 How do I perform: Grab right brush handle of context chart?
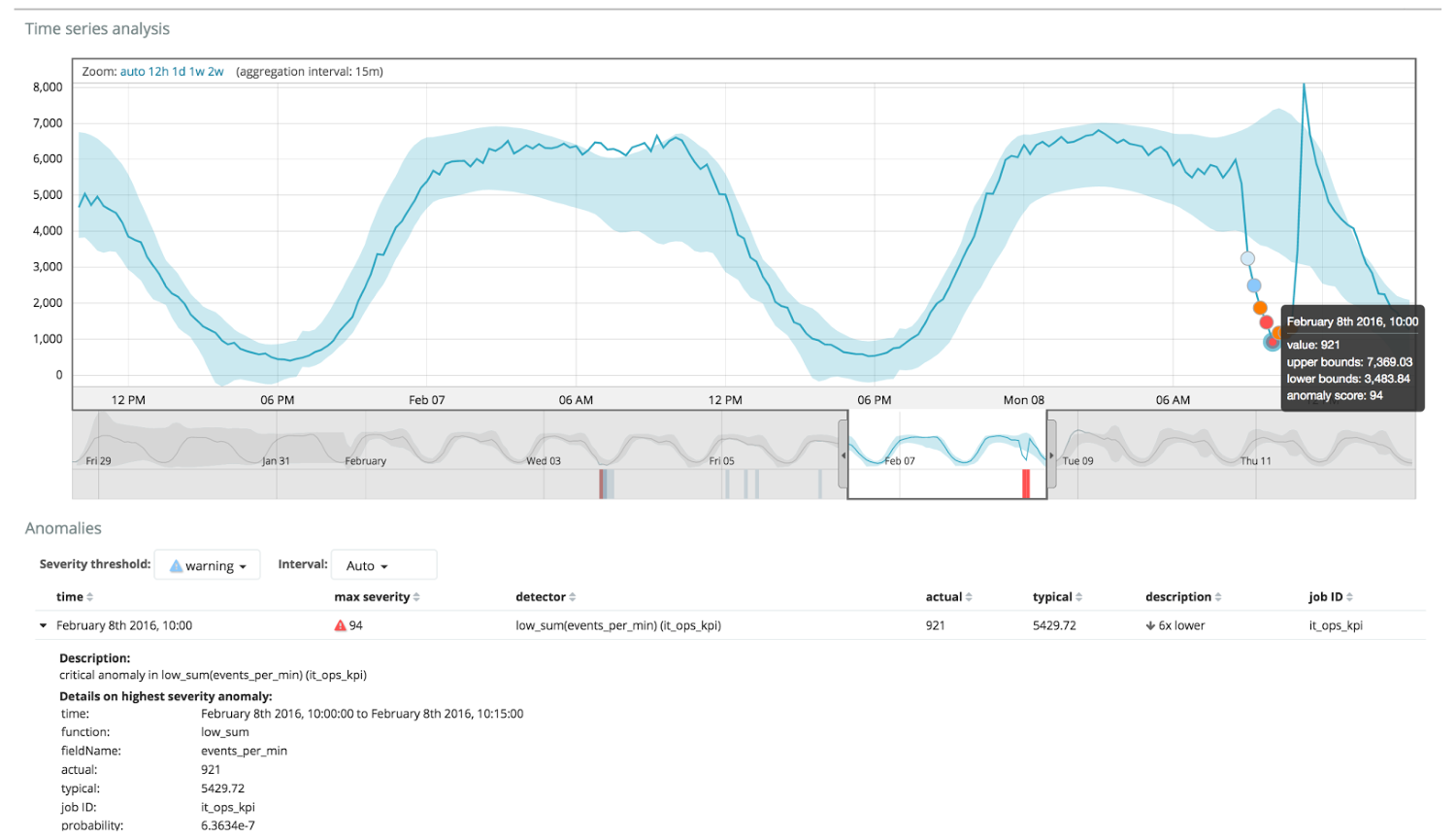pos(1051,454)
